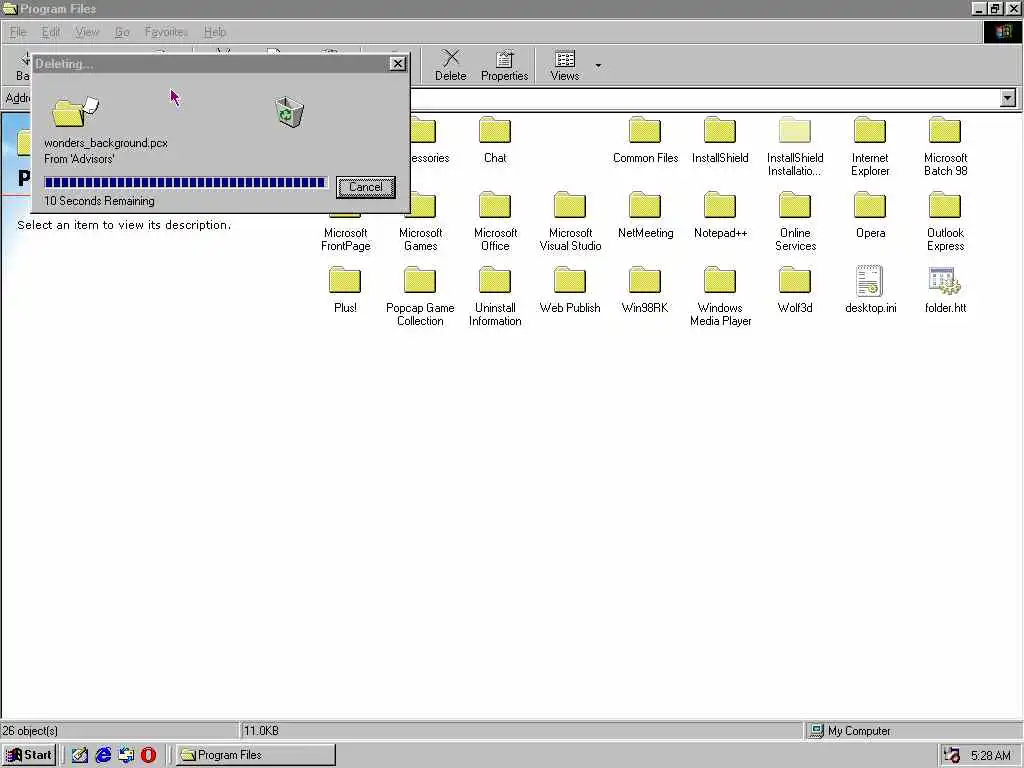Viewport: 1024px width, 768px height.
Task: Open the Popcap Game Collection folder
Action: (420, 296)
